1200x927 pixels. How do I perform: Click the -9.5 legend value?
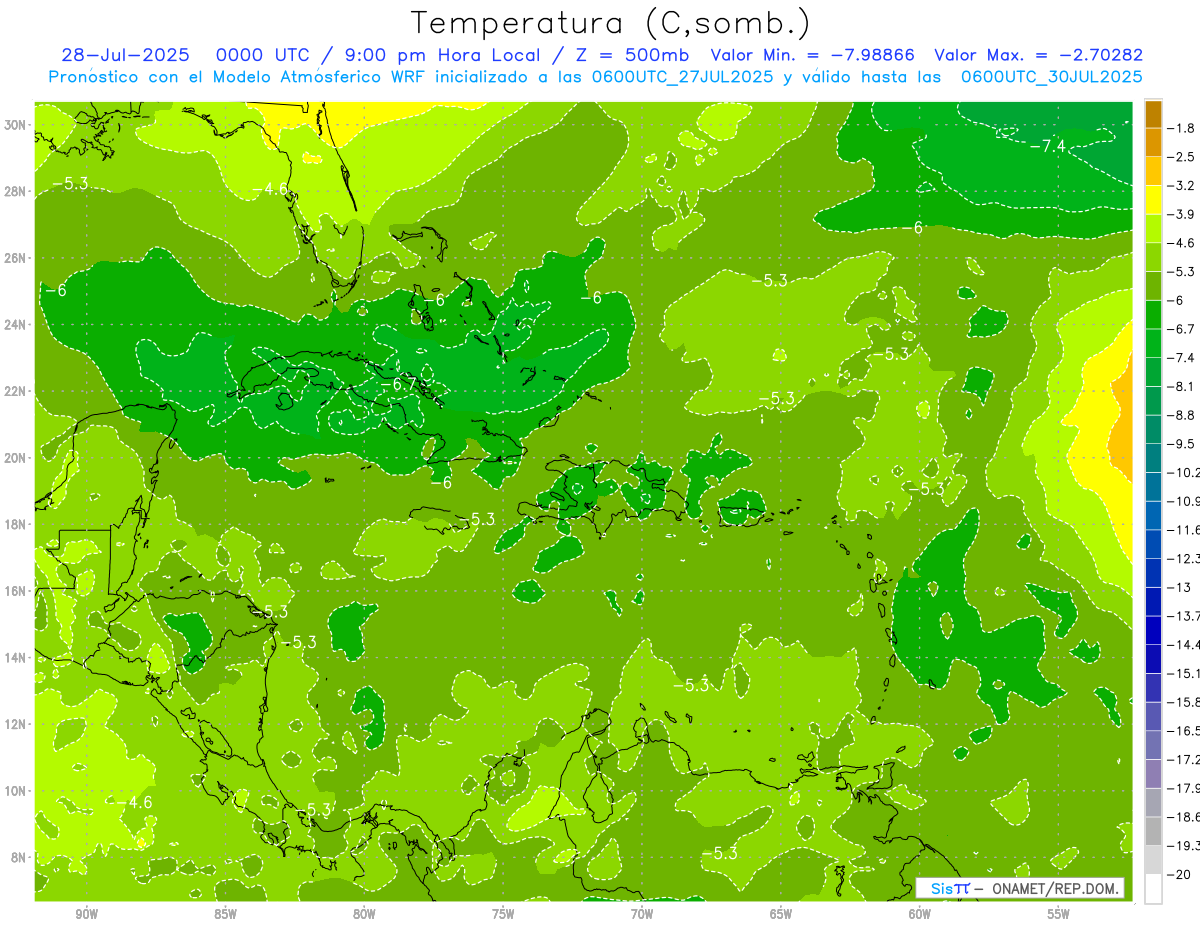[1182, 444]
